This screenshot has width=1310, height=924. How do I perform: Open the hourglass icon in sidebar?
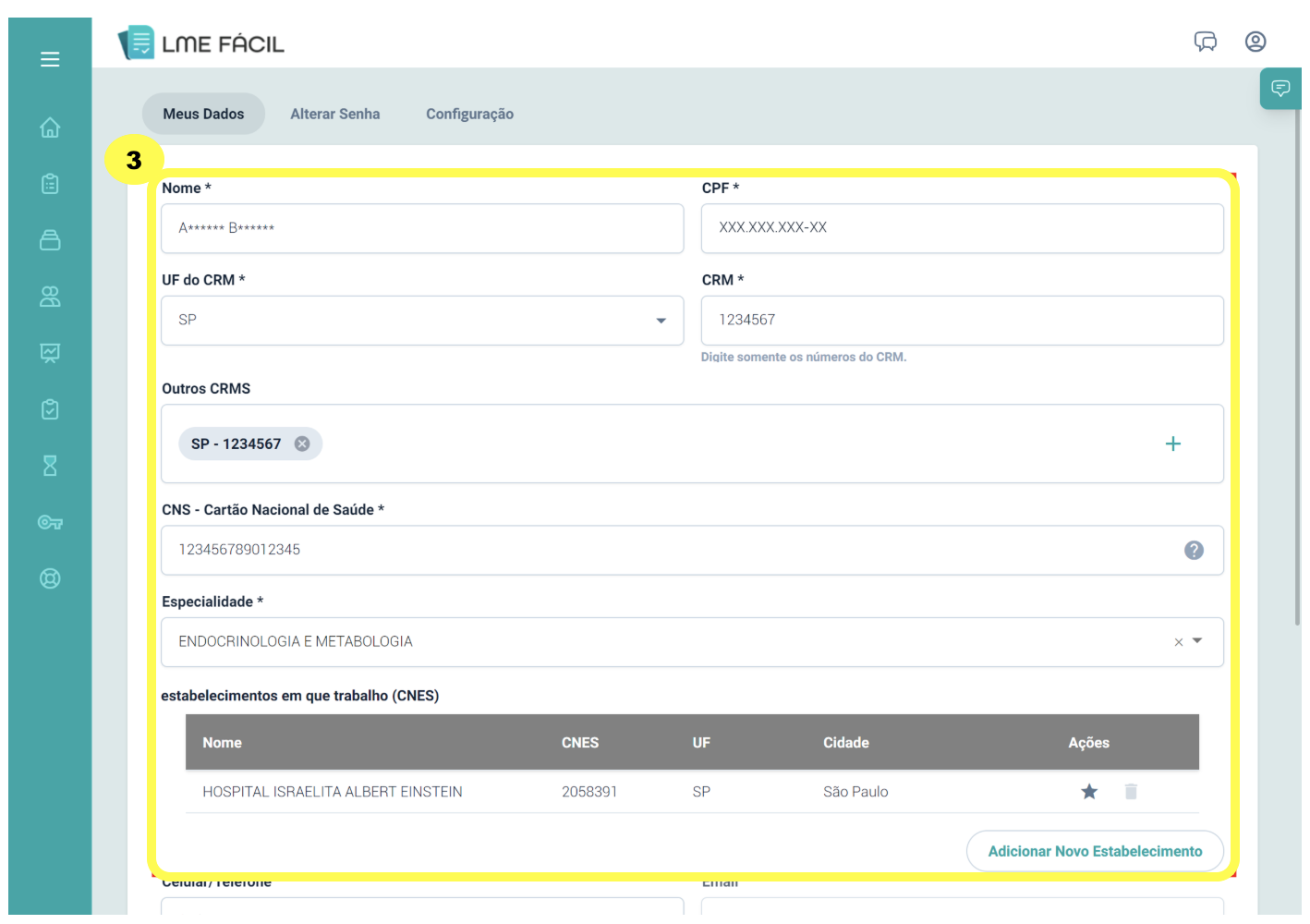[x=50, y=466]
